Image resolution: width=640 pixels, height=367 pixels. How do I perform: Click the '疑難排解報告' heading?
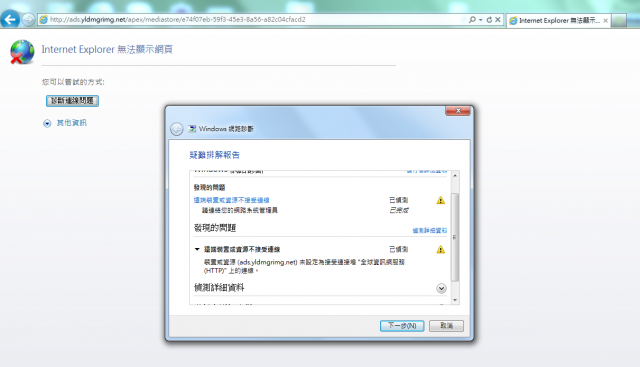click(x=215, y=155)
